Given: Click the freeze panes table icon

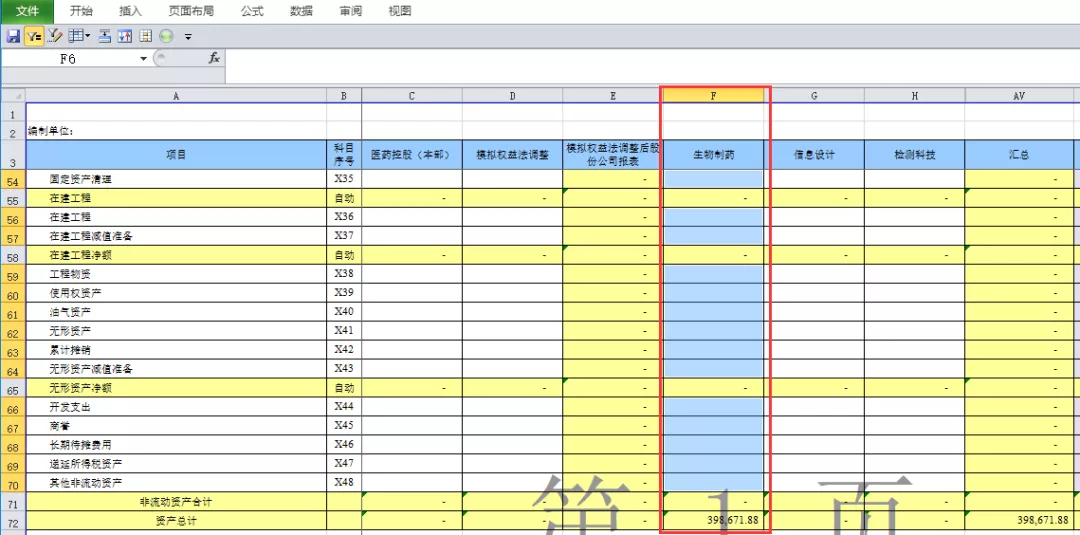Looking at the screenshot, I should pyautogui.click(x=75, y=36).
